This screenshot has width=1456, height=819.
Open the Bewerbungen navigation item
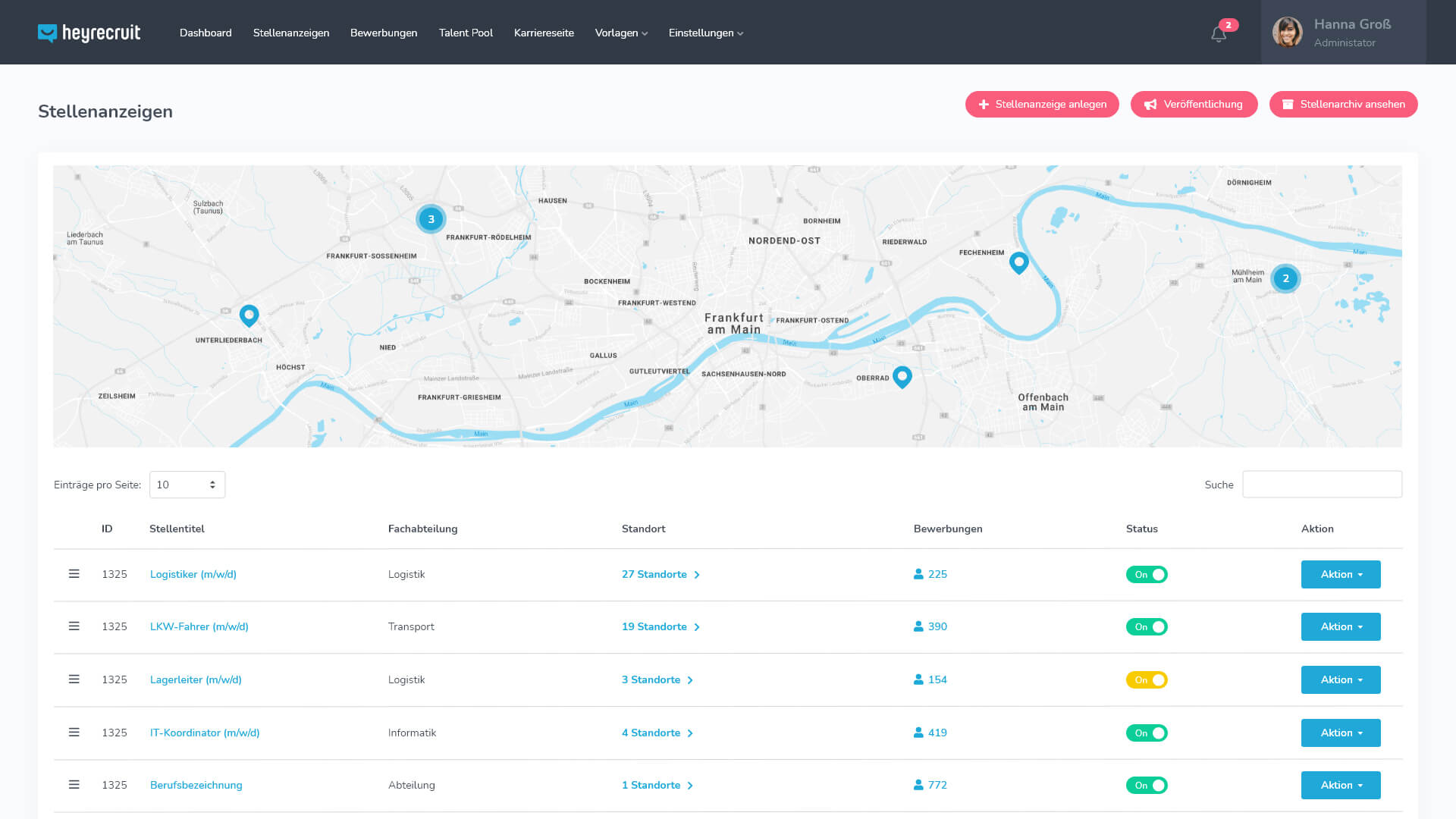384,33
